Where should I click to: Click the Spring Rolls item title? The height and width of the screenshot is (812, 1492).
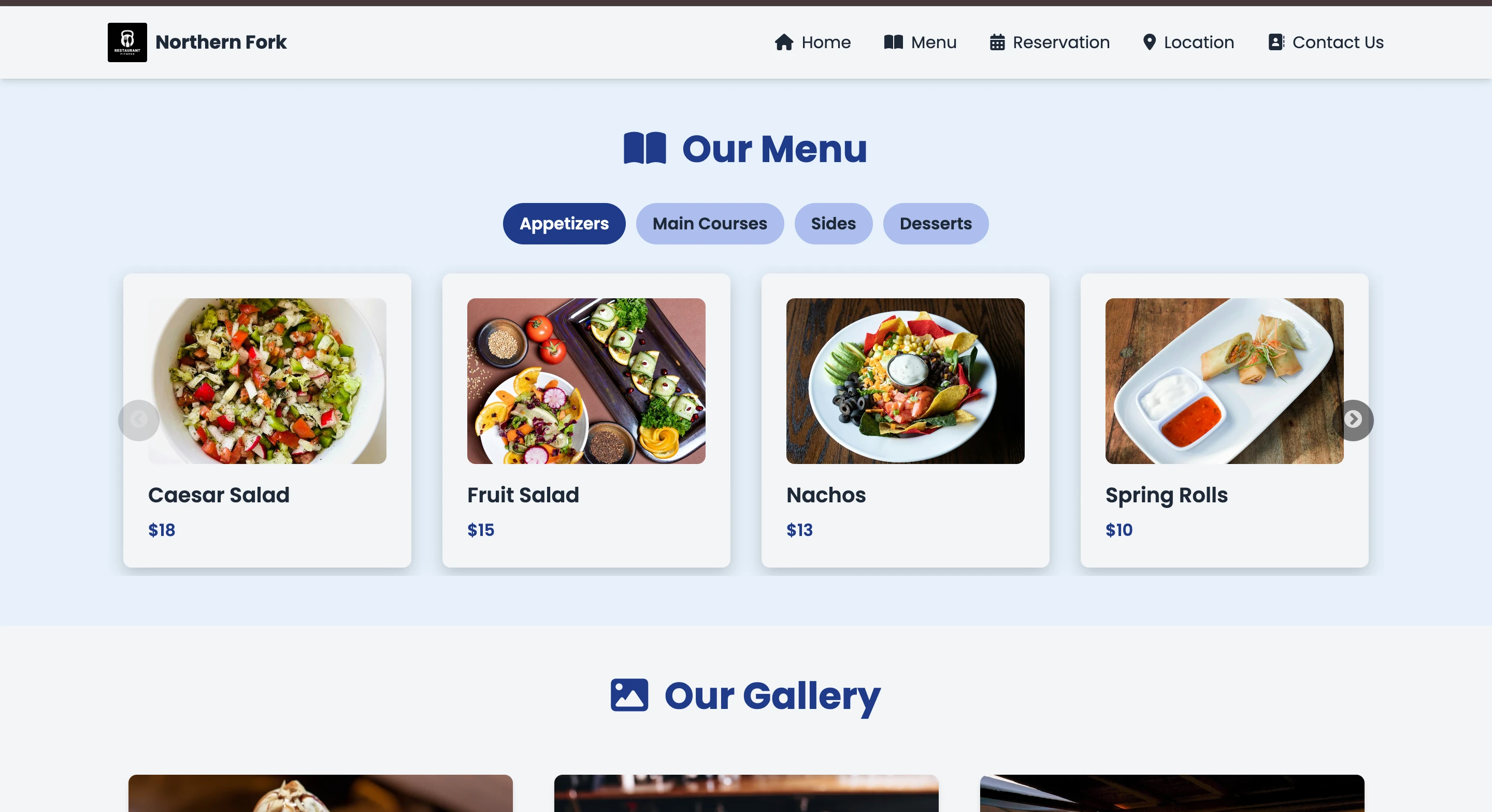point(1167,496)
